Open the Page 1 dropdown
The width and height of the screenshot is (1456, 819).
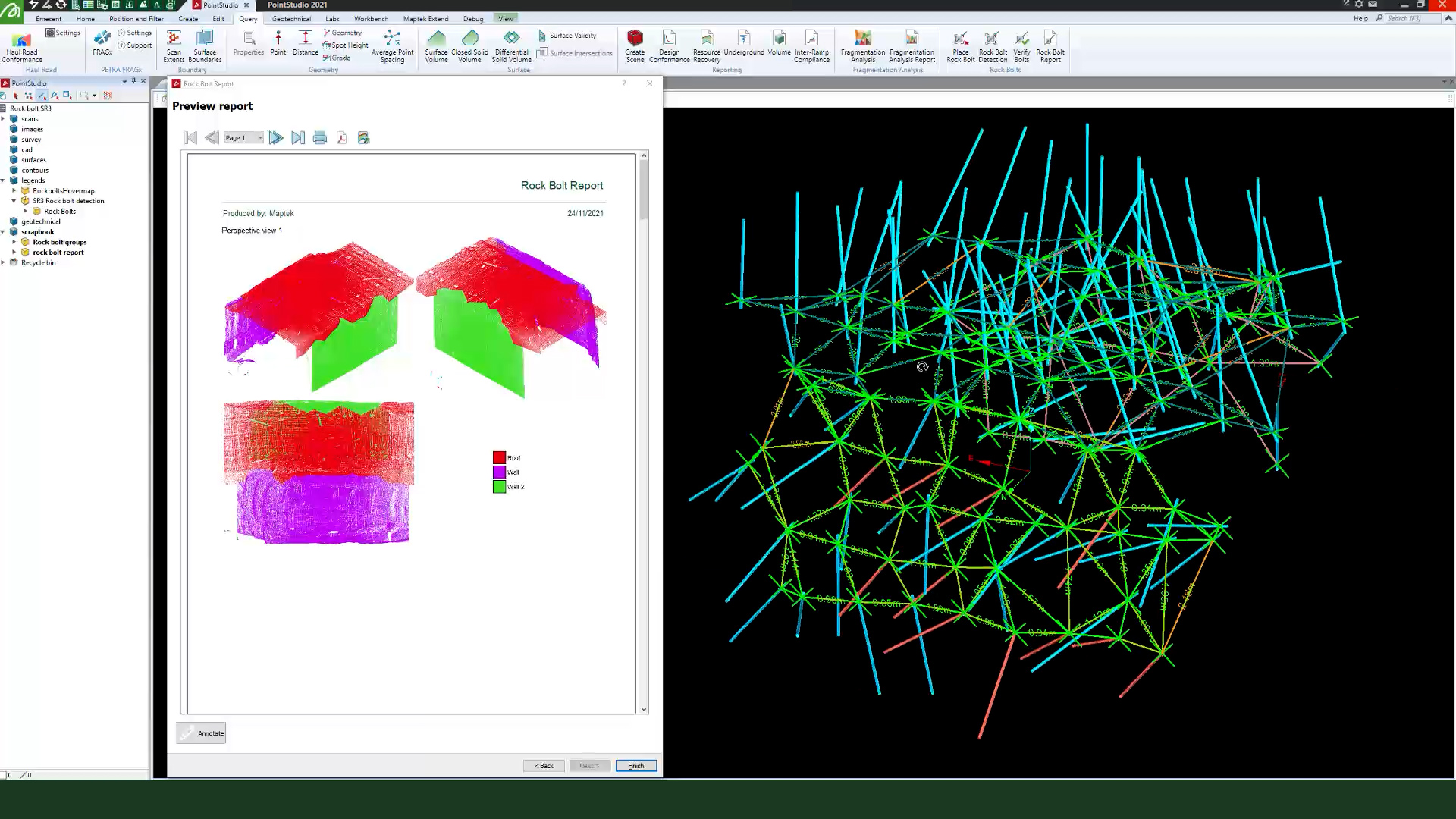point(260,138)
